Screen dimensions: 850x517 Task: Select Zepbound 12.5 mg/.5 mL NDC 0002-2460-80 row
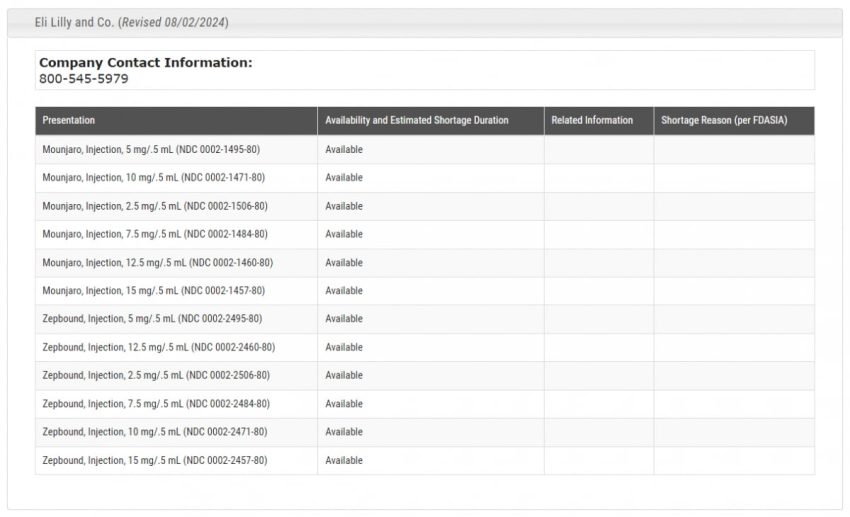[x=424, y=347]
